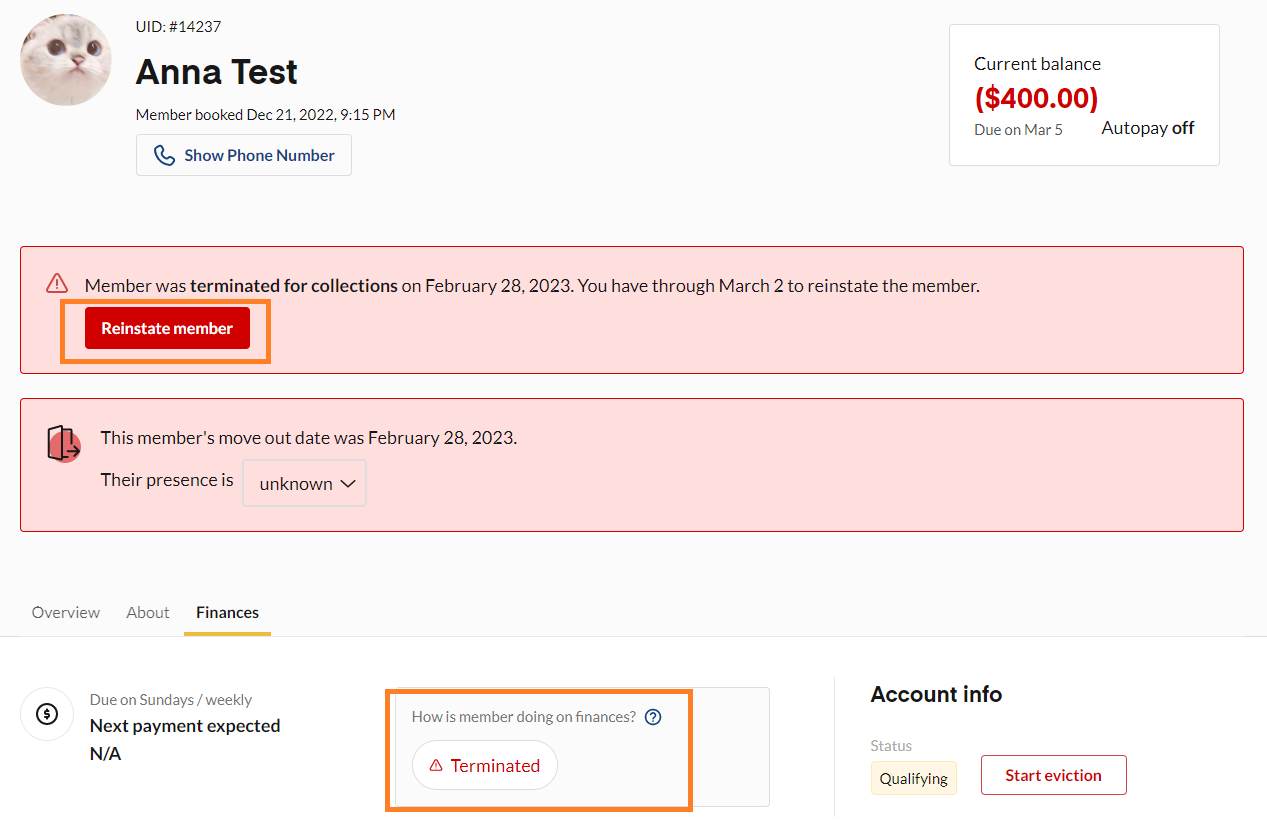Viewport: 1267px width, 833px height.
Task: Expand the presence dropdown showing unknown
Action: click(305, 483)
